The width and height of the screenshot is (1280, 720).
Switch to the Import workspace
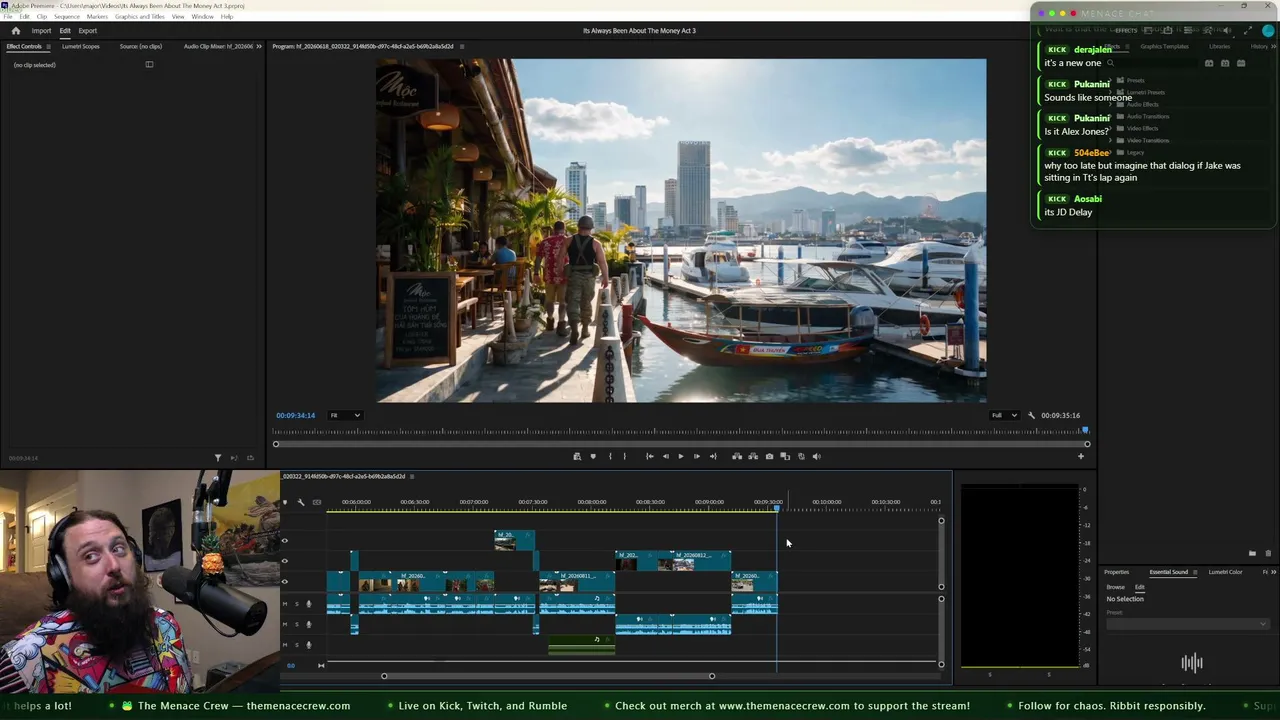(x=41, y=31)
